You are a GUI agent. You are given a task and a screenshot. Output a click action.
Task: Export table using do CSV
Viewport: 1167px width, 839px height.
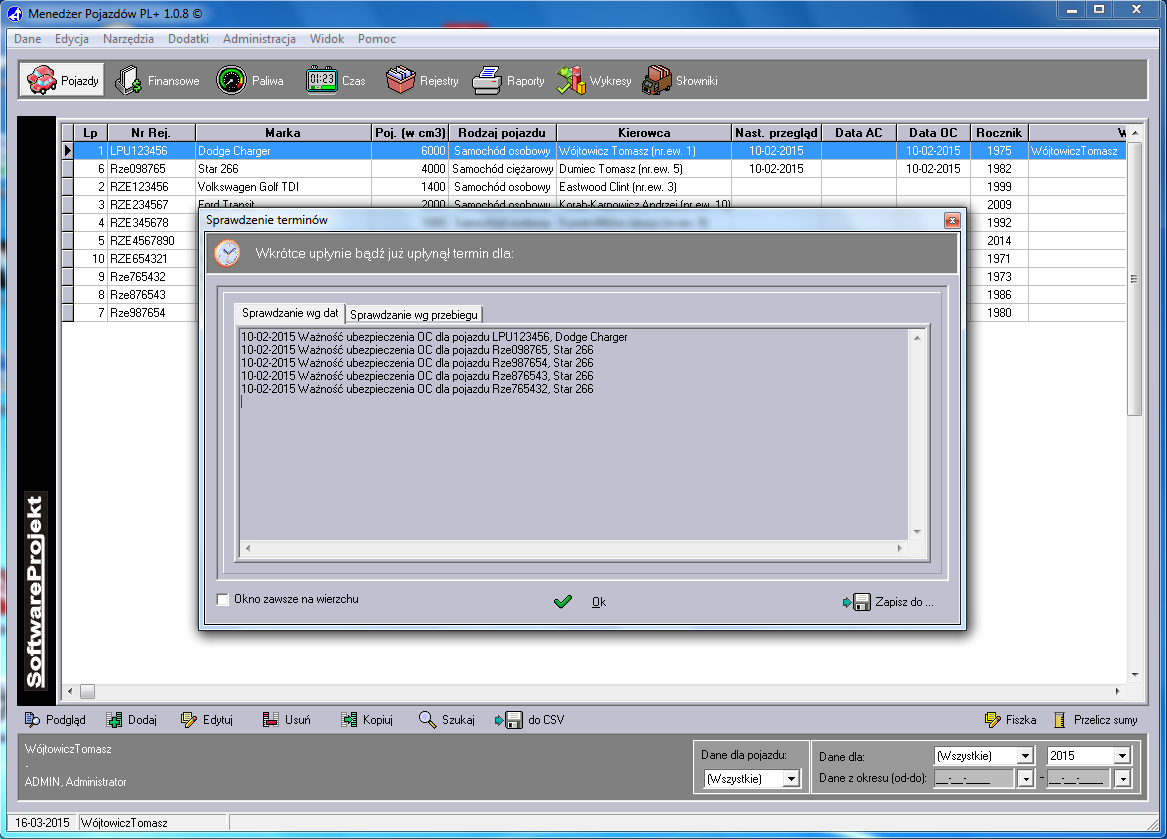click(512, 720)
